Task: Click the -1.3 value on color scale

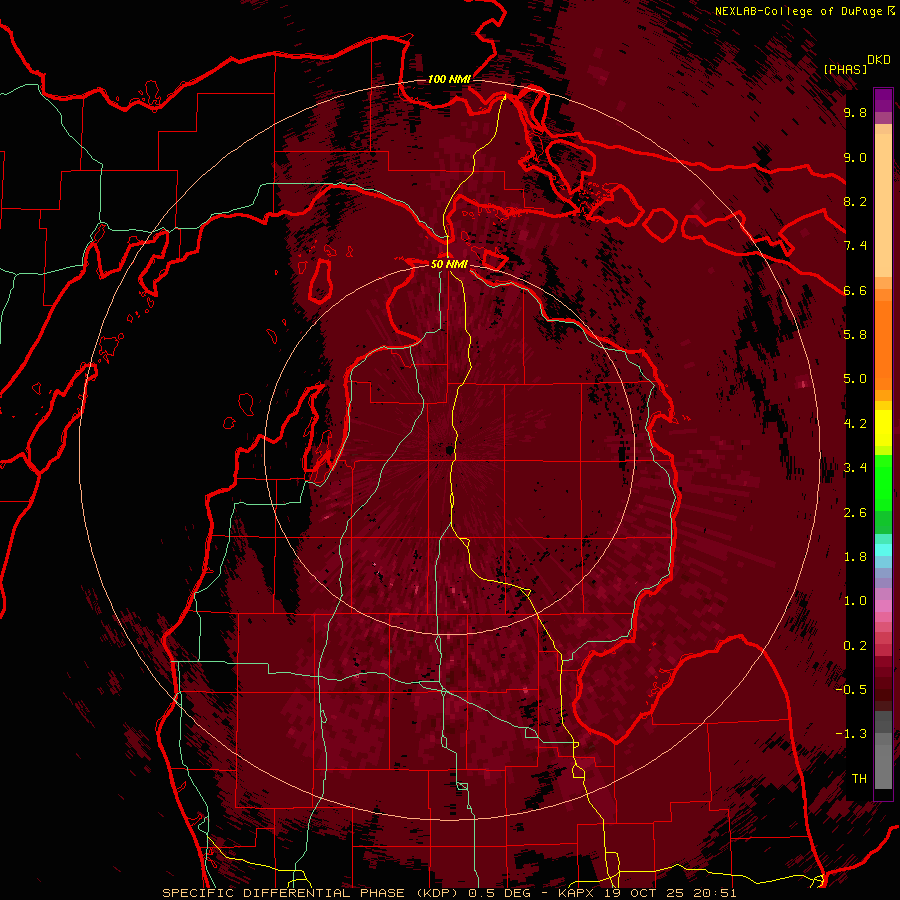Action: [851, 734]
